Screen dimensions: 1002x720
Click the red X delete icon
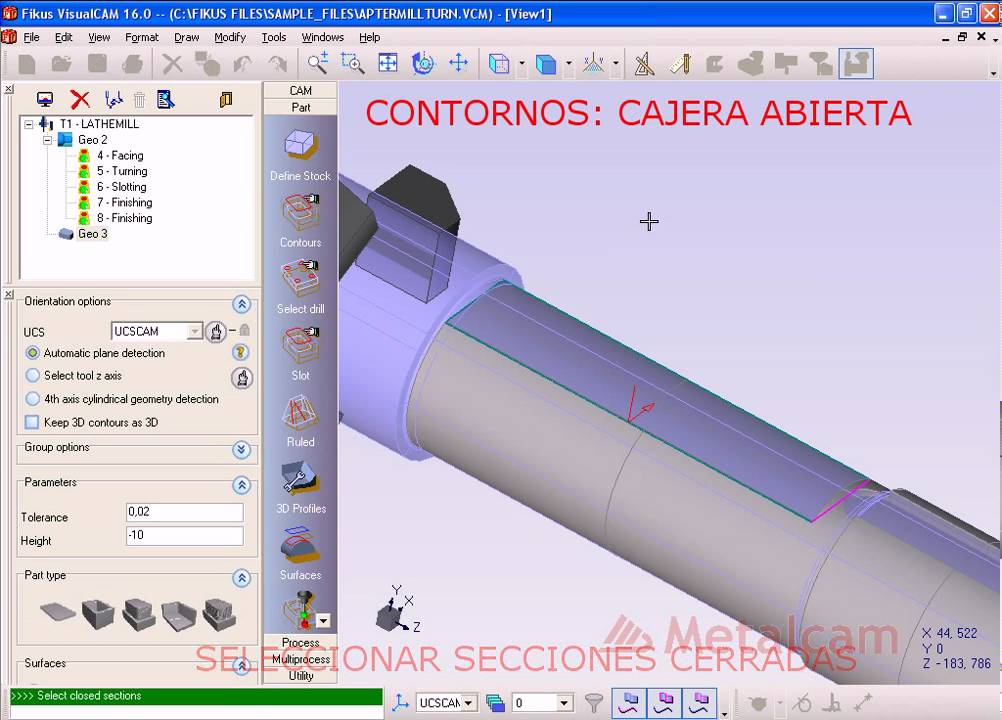click(x=80, y=99)
